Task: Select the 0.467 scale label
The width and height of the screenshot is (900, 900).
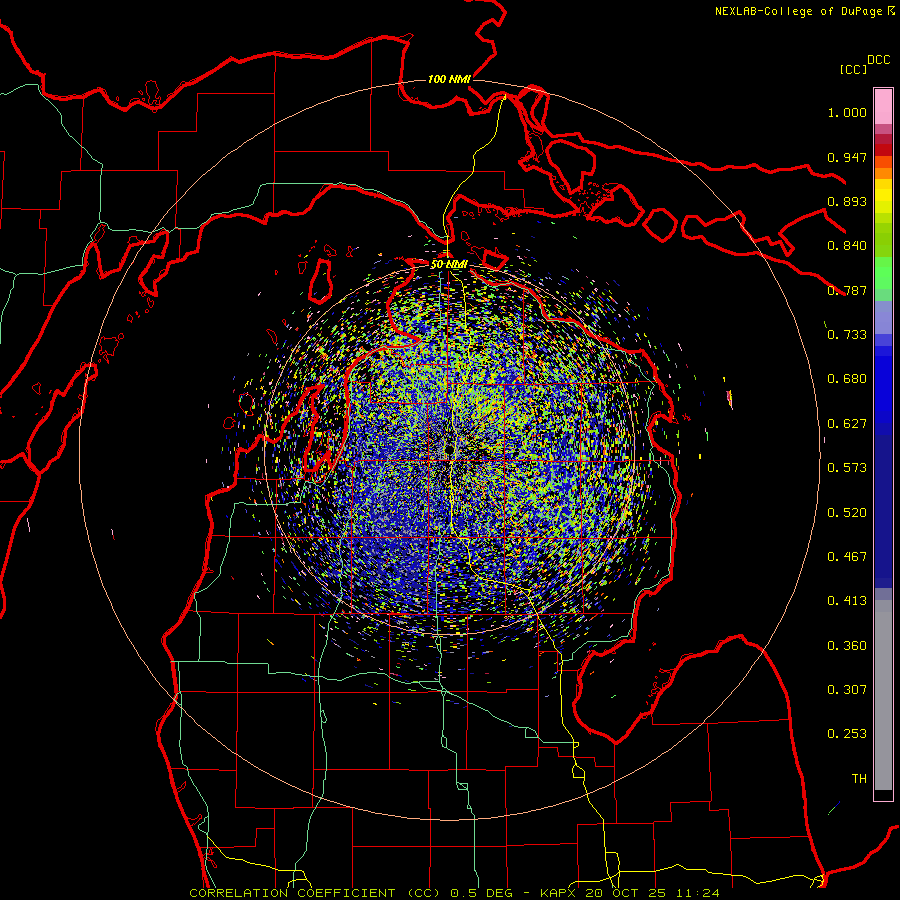Action: coord(847,557)
